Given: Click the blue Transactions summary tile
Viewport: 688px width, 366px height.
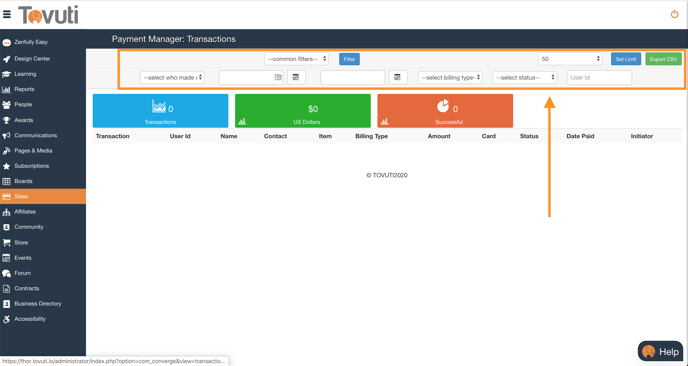Looking at the screenshot, I should (x=161, y=111).
